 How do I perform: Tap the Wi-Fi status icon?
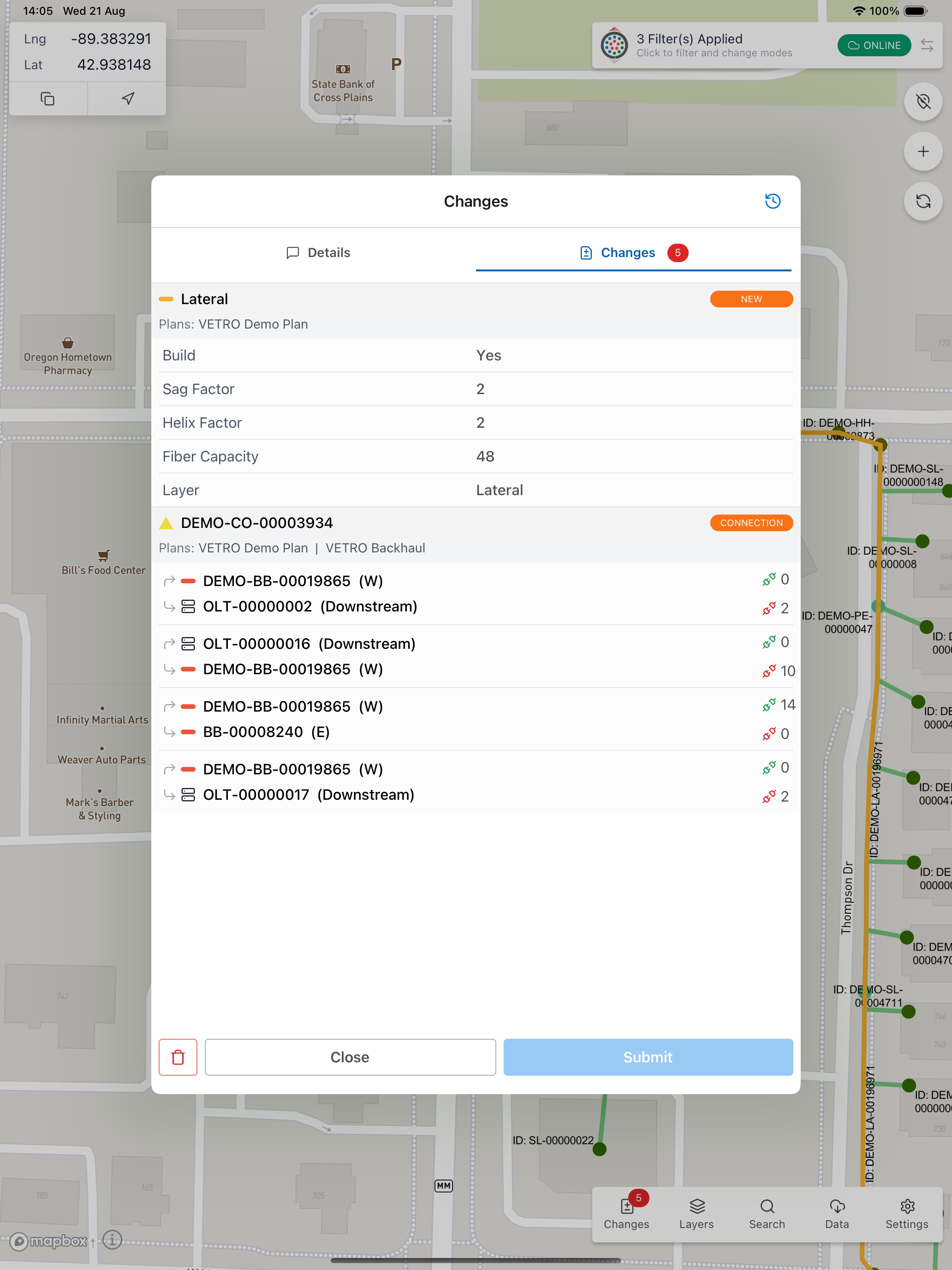858,11
